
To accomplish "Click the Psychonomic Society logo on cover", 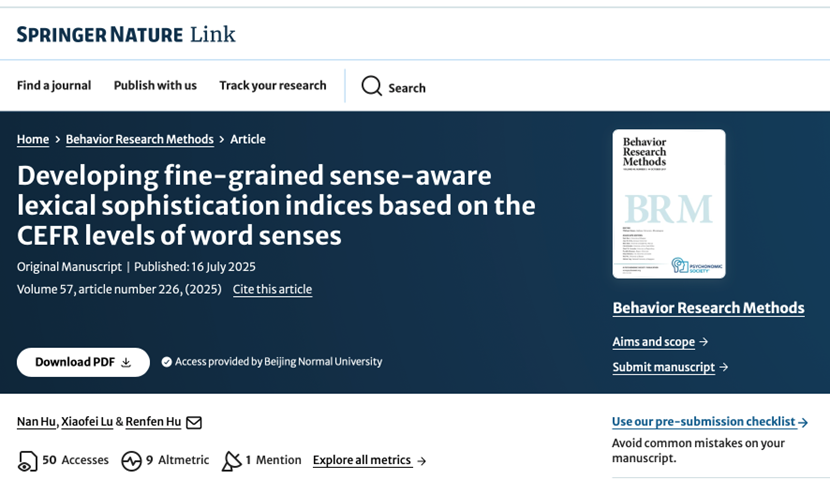I will 693,265.
